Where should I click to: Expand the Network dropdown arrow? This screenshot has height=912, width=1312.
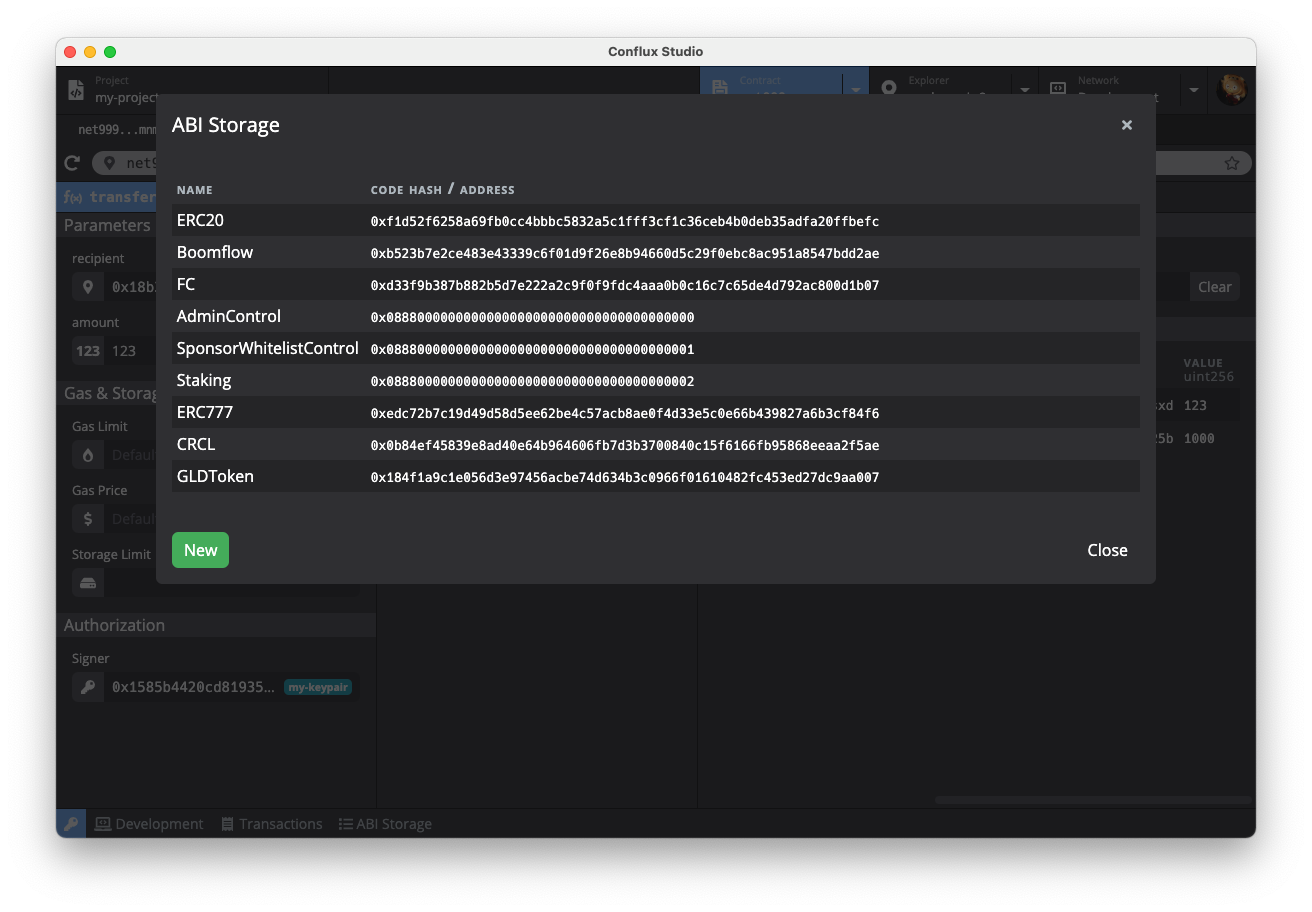[1193, 90]
